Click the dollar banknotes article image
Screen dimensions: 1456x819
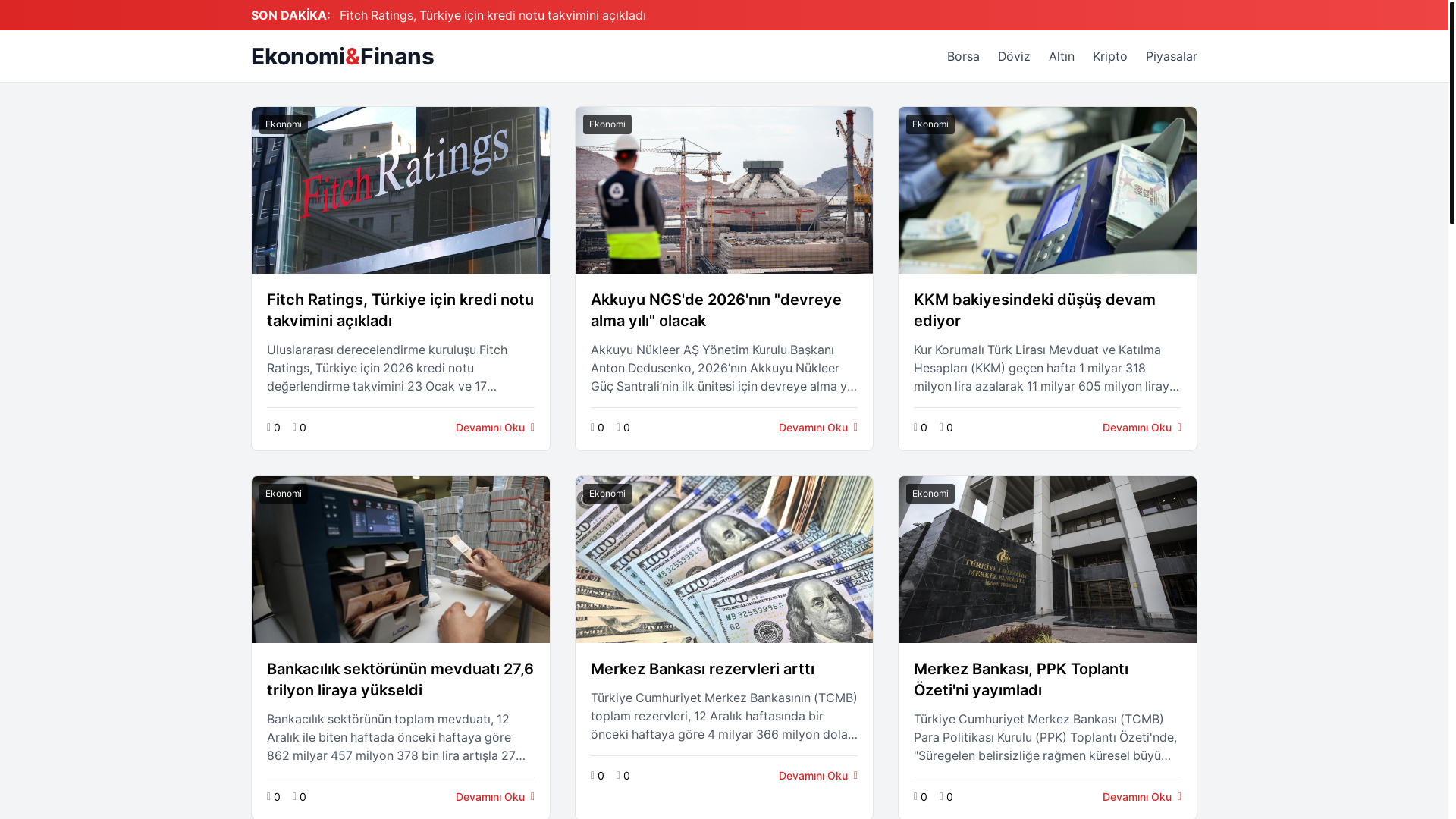724,560
